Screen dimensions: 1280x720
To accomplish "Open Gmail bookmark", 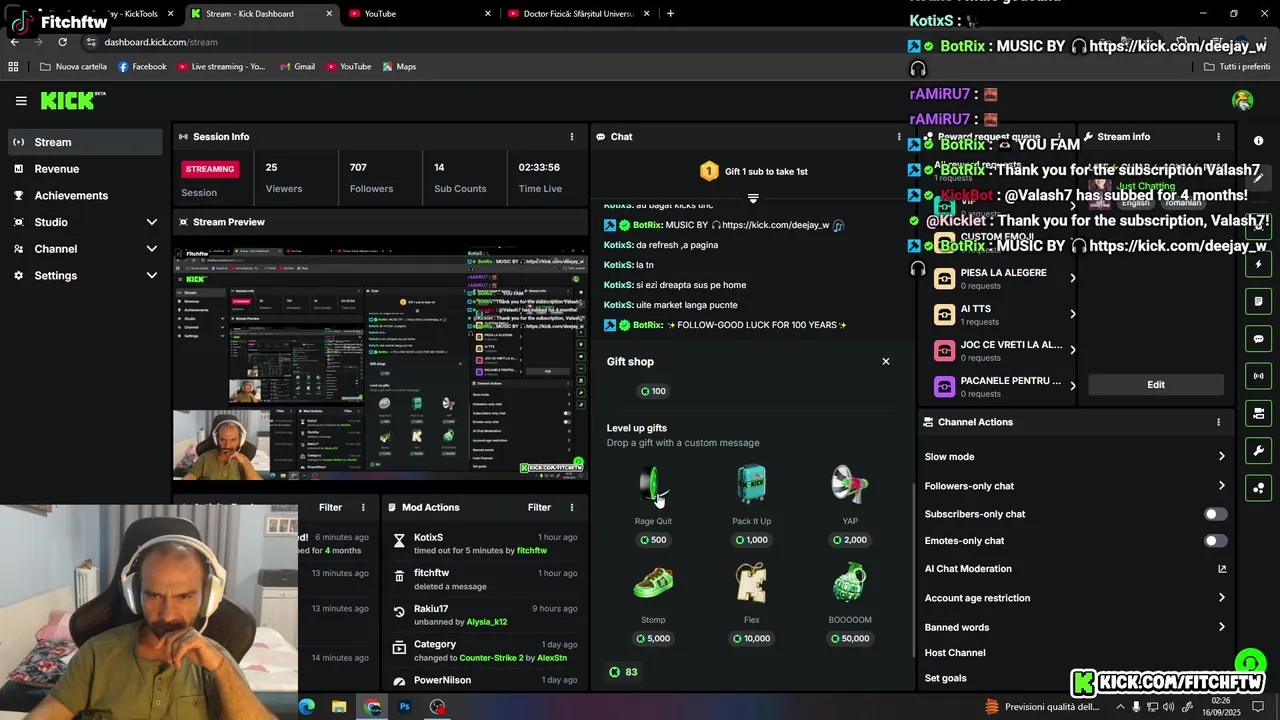I will click(x=296, y=67).
